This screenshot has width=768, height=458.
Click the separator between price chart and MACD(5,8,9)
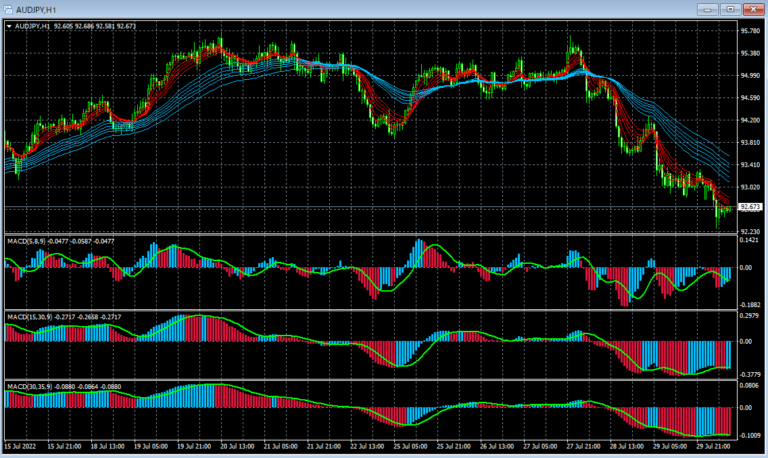click(368, 234)
